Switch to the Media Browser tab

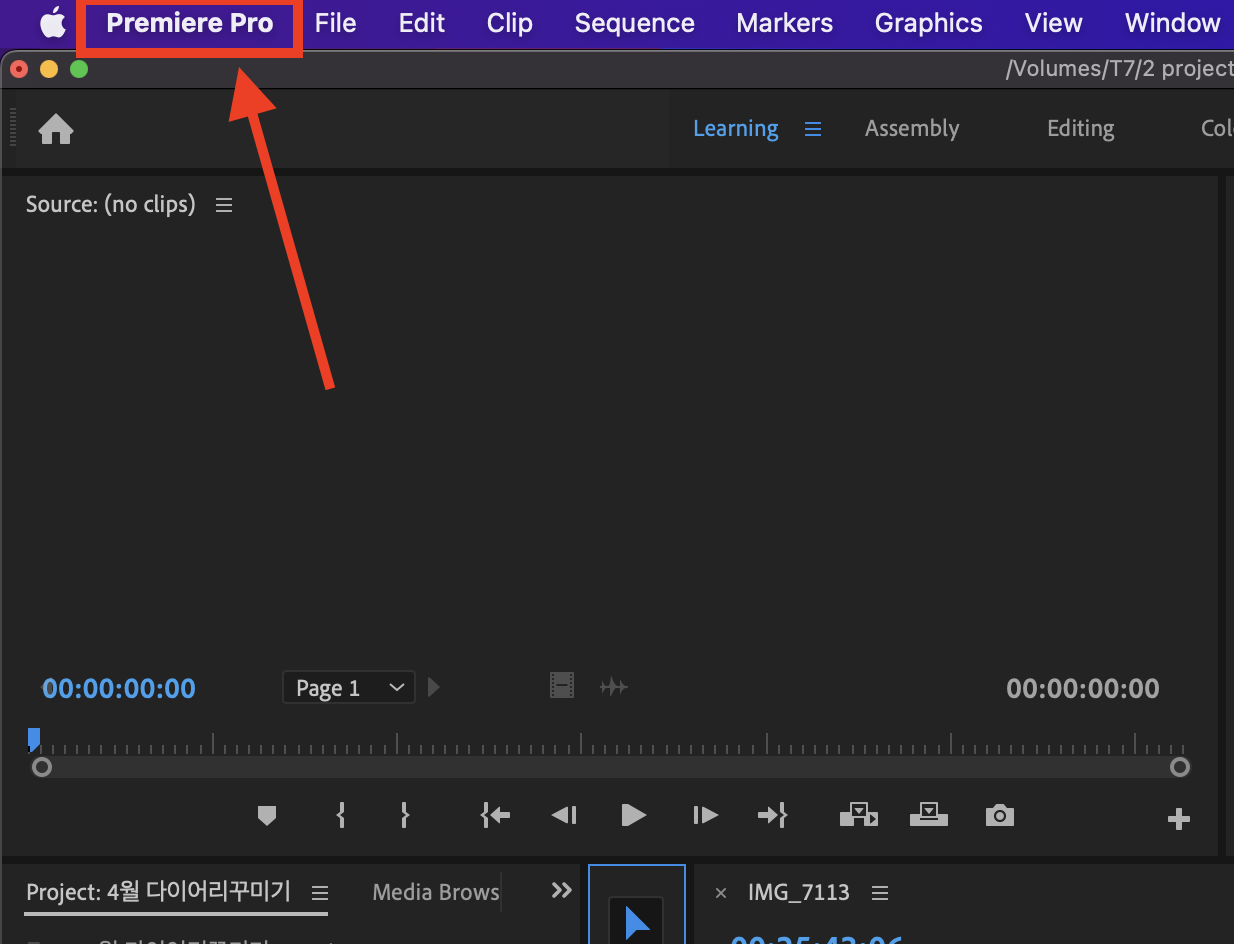pyautogui.click(x=436, y=892)
